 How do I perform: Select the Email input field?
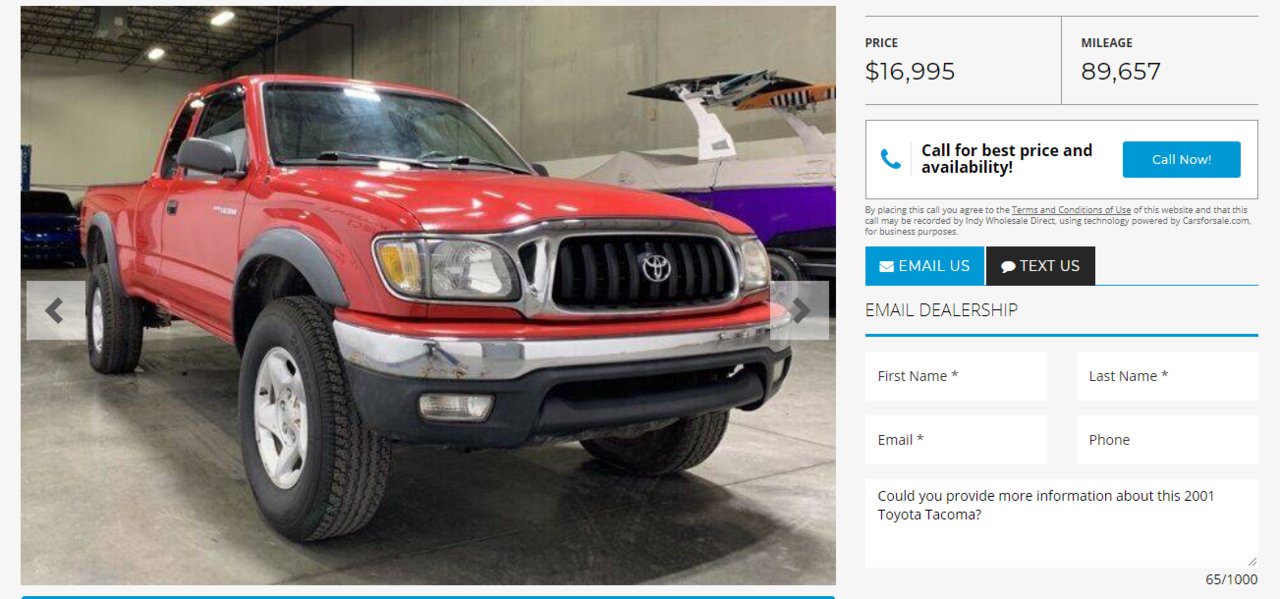956,440
